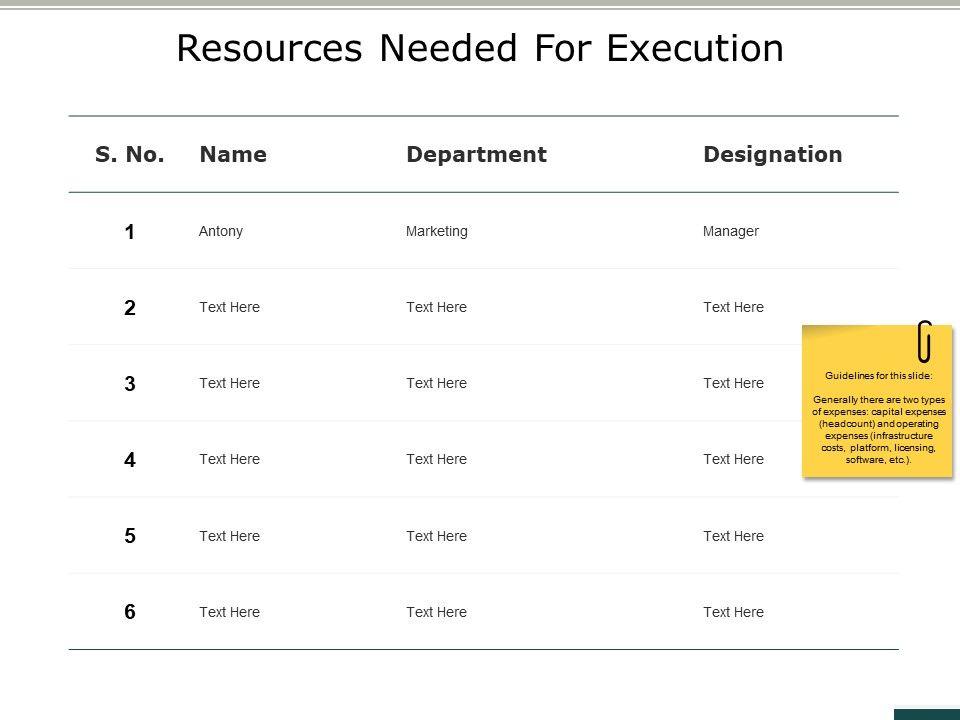960x720 pixels.
Task: Click the dark green corner block
Action: [x=926, y=714]
